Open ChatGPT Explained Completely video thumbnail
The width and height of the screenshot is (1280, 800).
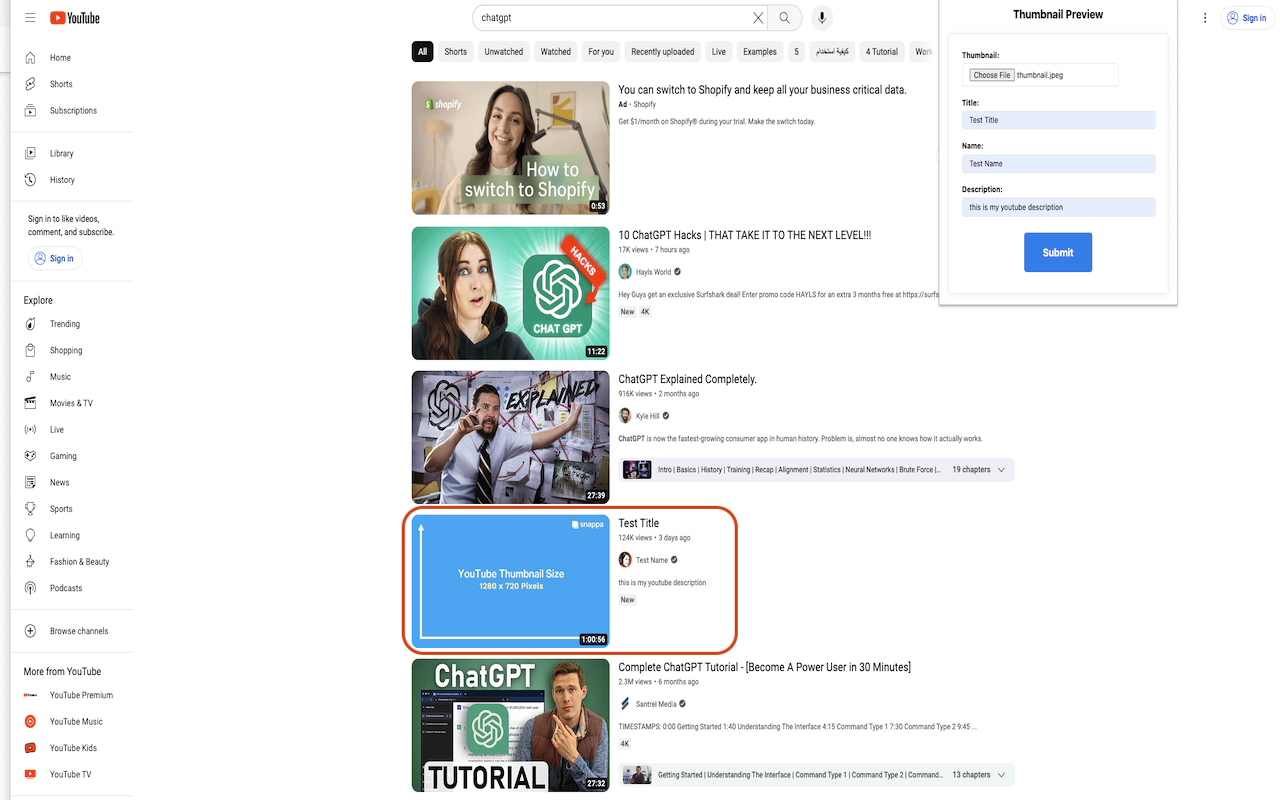click(x=510, y=437)
